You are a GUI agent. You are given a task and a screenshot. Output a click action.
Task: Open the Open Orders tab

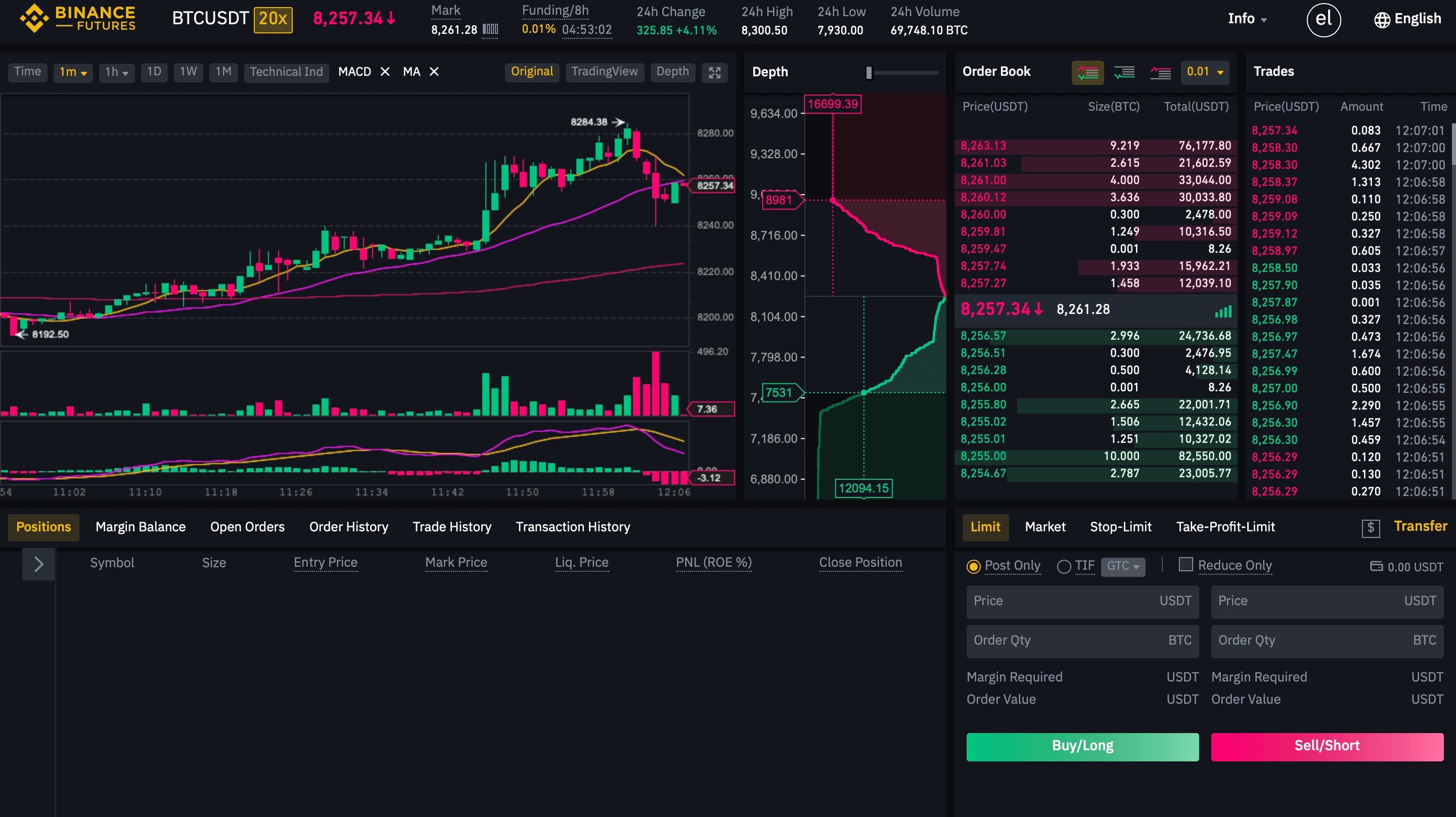pos(247,527)
